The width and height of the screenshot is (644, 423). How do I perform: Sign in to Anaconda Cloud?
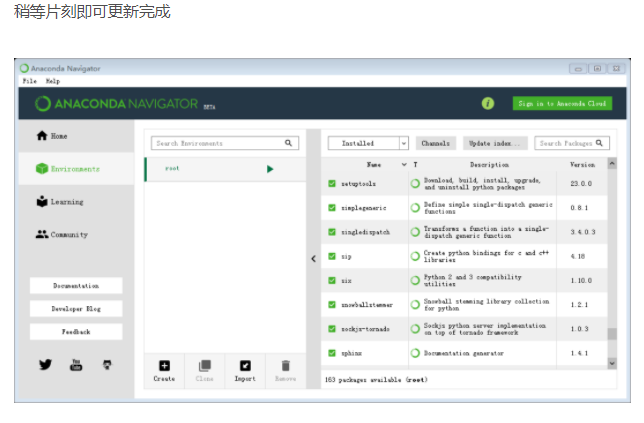[x=562, y=103]
